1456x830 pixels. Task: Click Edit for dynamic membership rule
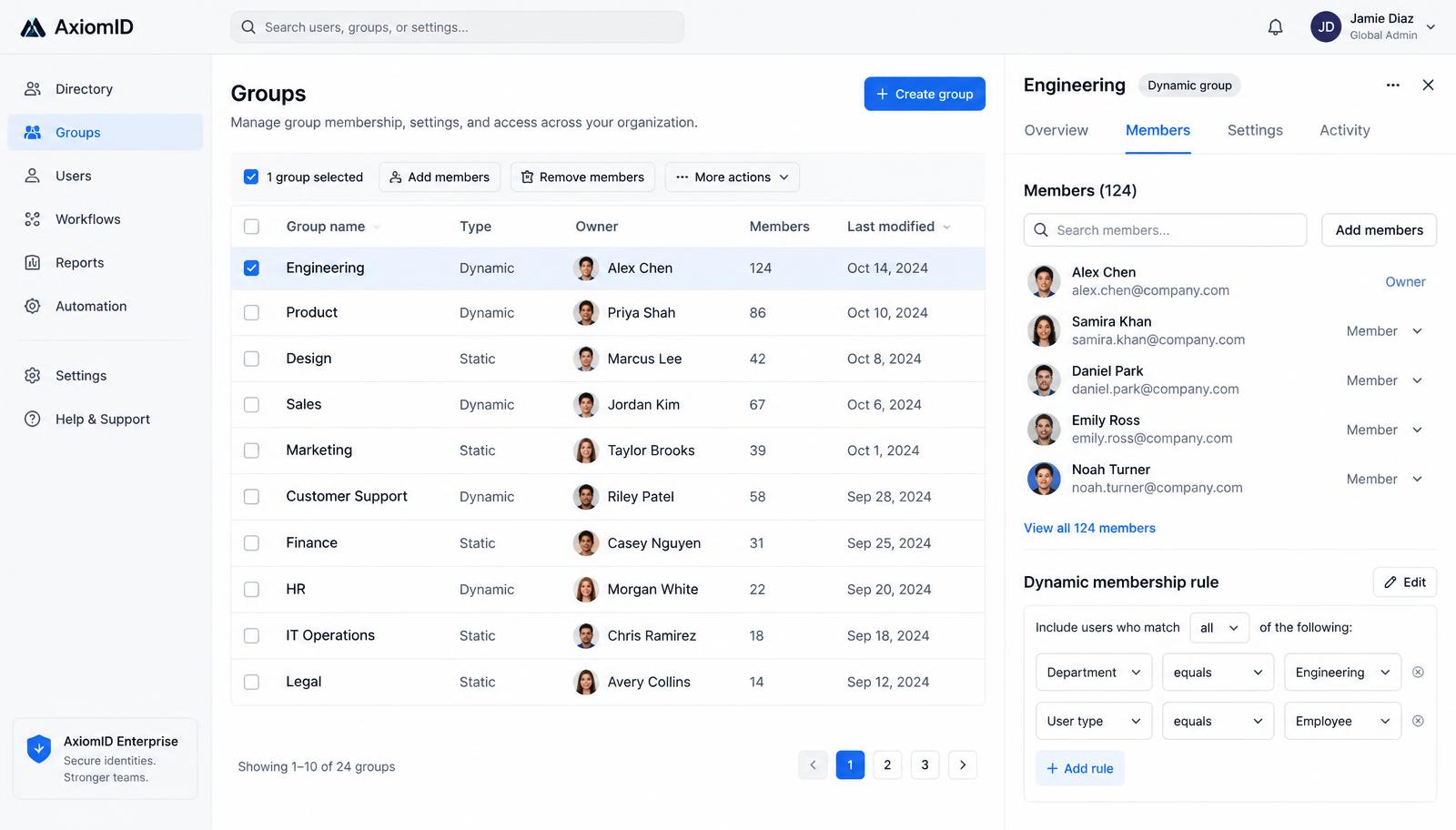[1405, 582]
